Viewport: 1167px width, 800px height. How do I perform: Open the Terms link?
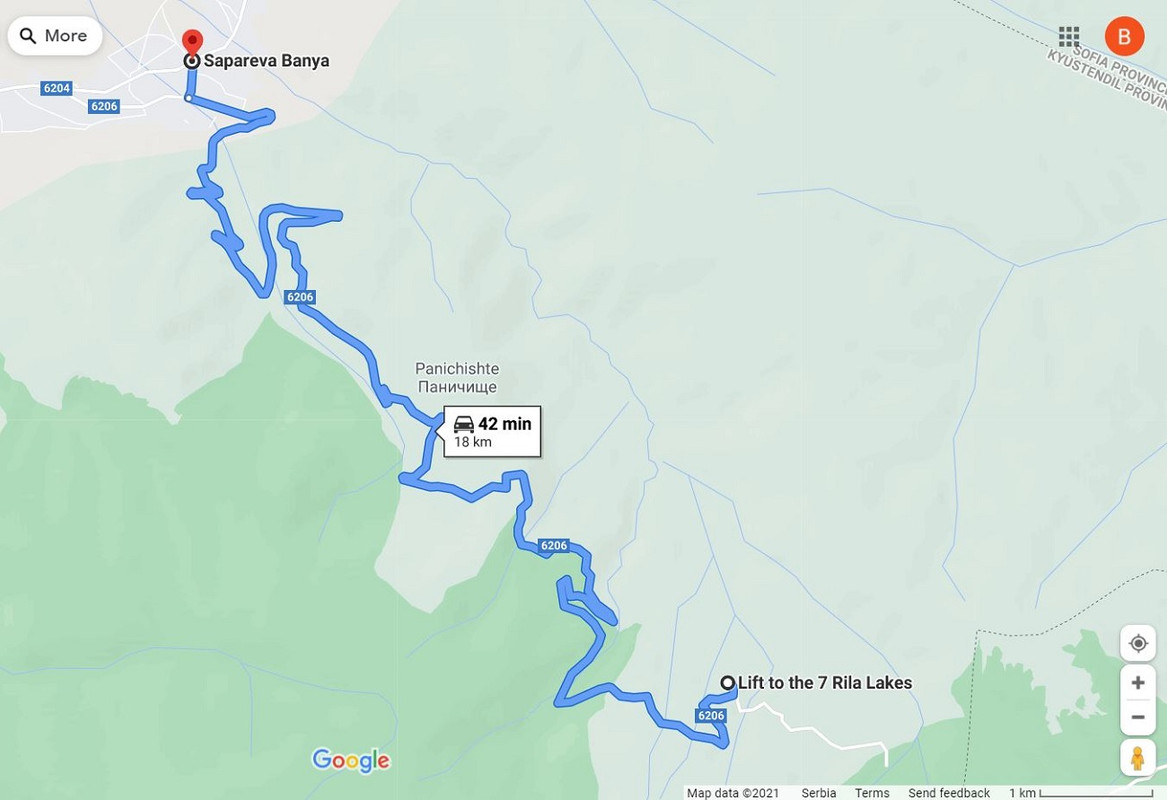click(x=872, y=793)
